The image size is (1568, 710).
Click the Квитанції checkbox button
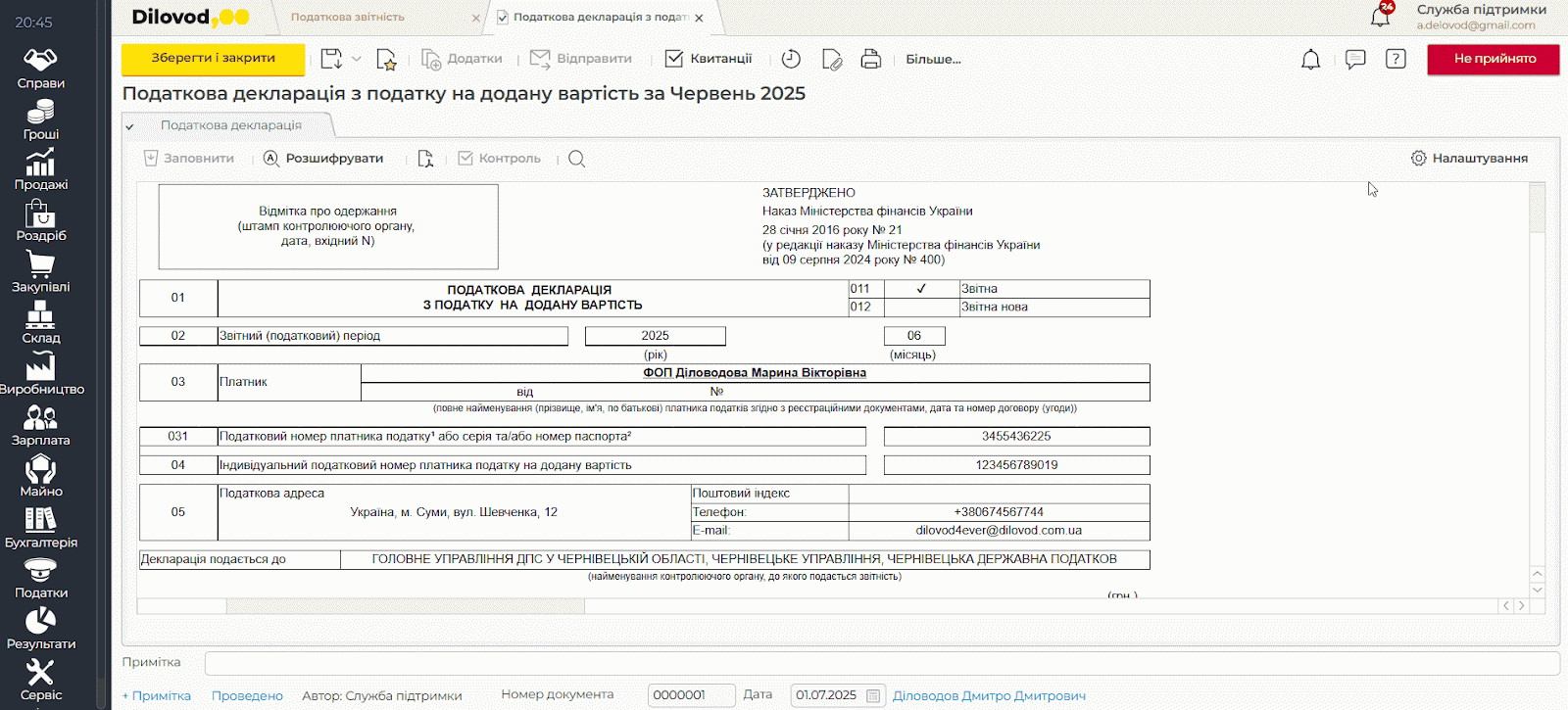coord(709,59)
